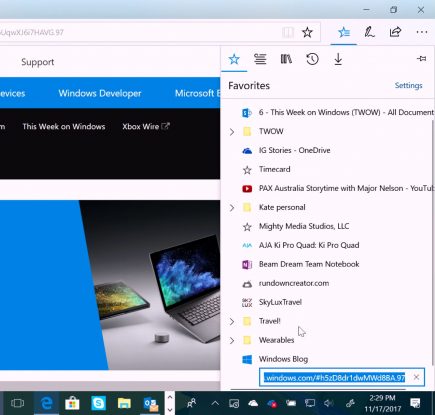The image size is (435, 415).
Task: Clear the URL edit field with X
Action: coord(416,377)
